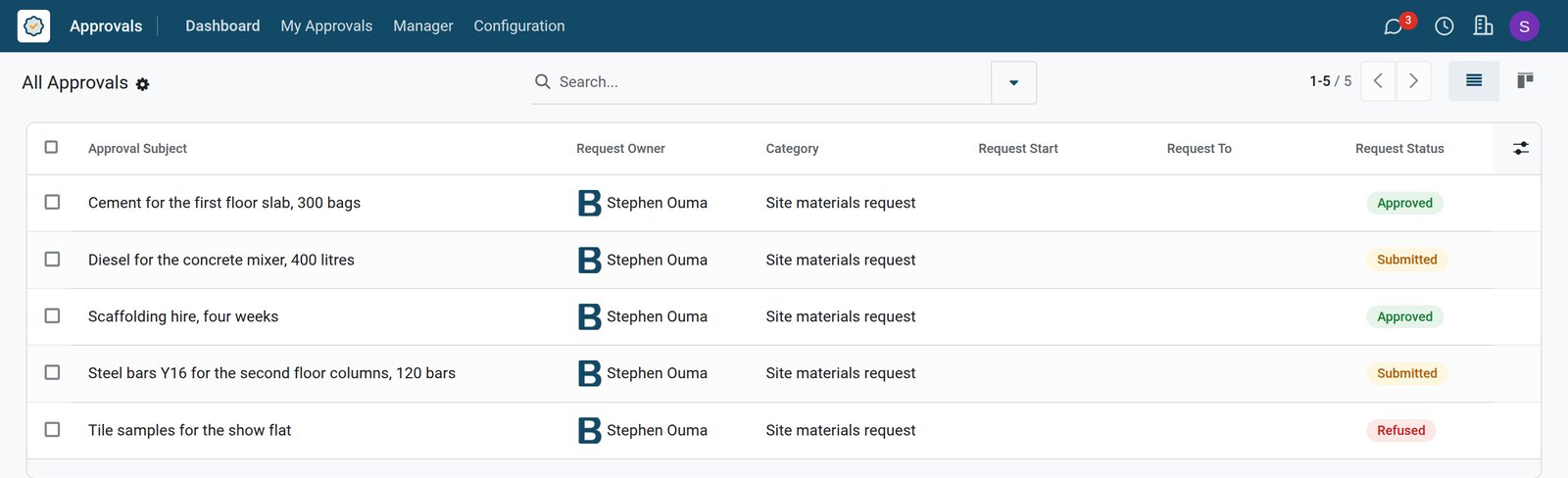1568x478 pixels.
Task: Click Stephen Ouma avatar in Tile samples row
Action: [x=589, y=430]
